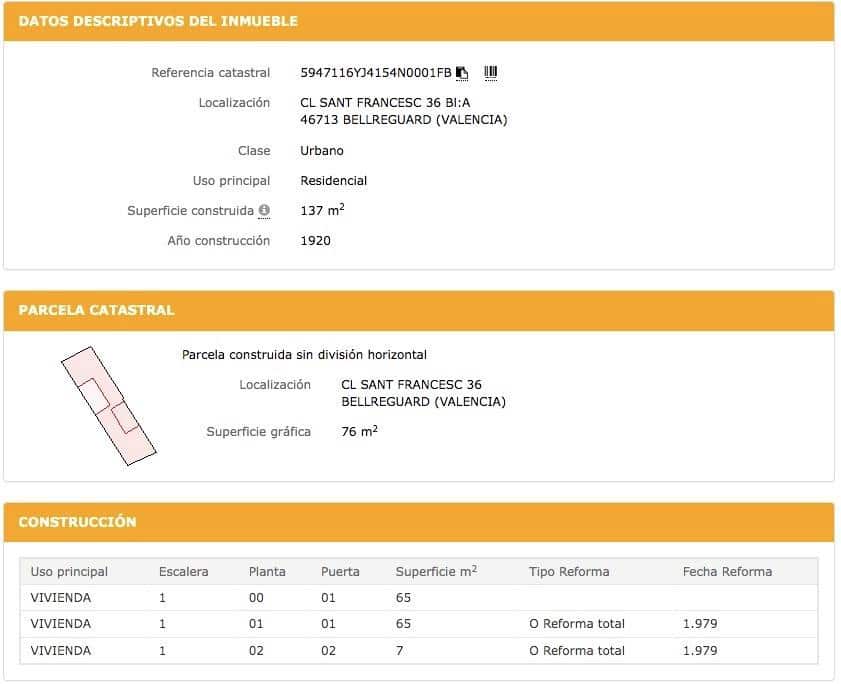
Task: Collapse the PARCELA CATASTRAL section header
Action: click(97, 310)
